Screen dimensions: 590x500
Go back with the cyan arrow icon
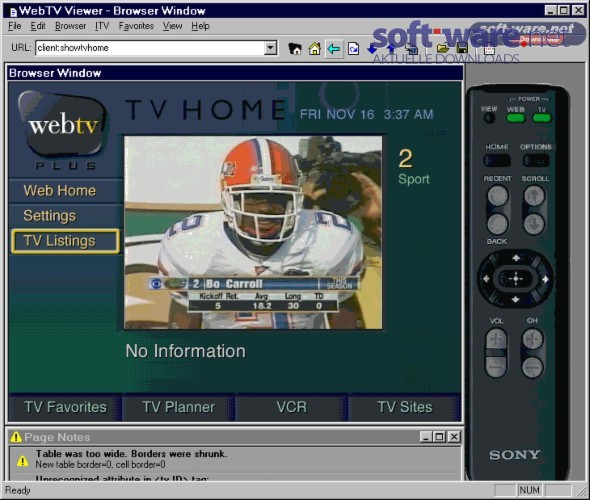coord(334,49)
